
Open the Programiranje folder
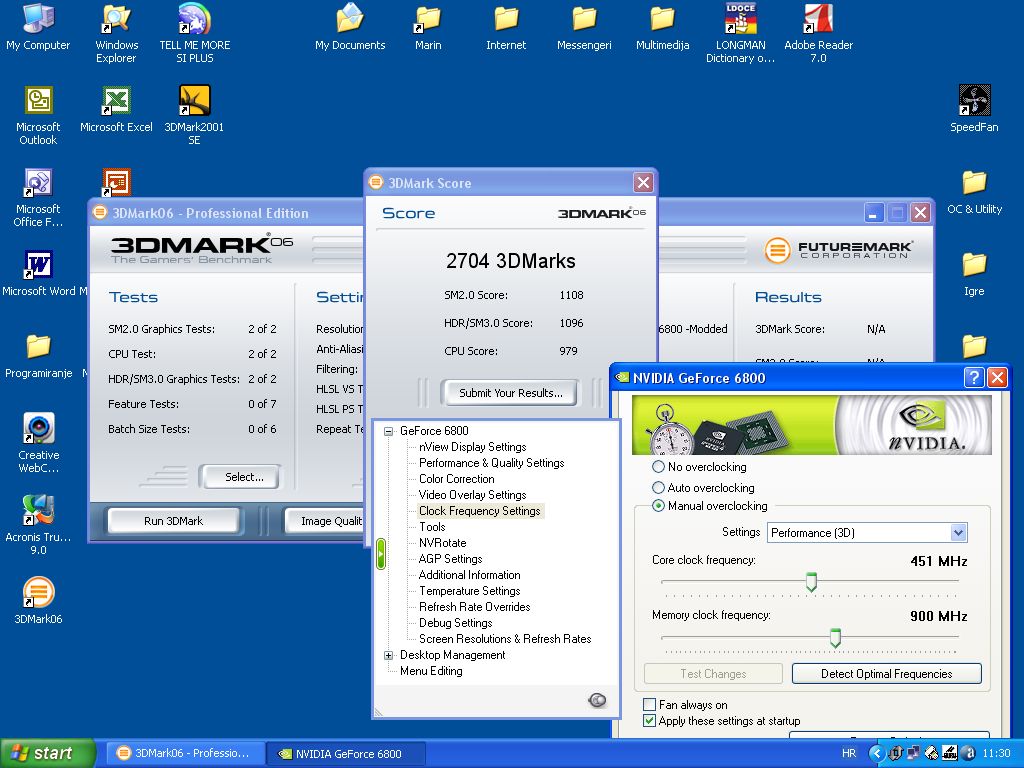(x=38, y=356)
